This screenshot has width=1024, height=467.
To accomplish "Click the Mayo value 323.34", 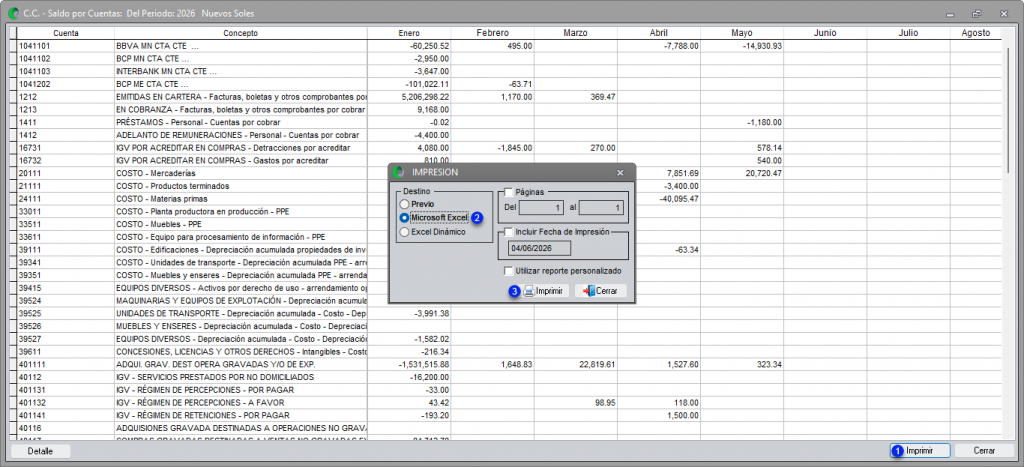I will pos(743,364).
